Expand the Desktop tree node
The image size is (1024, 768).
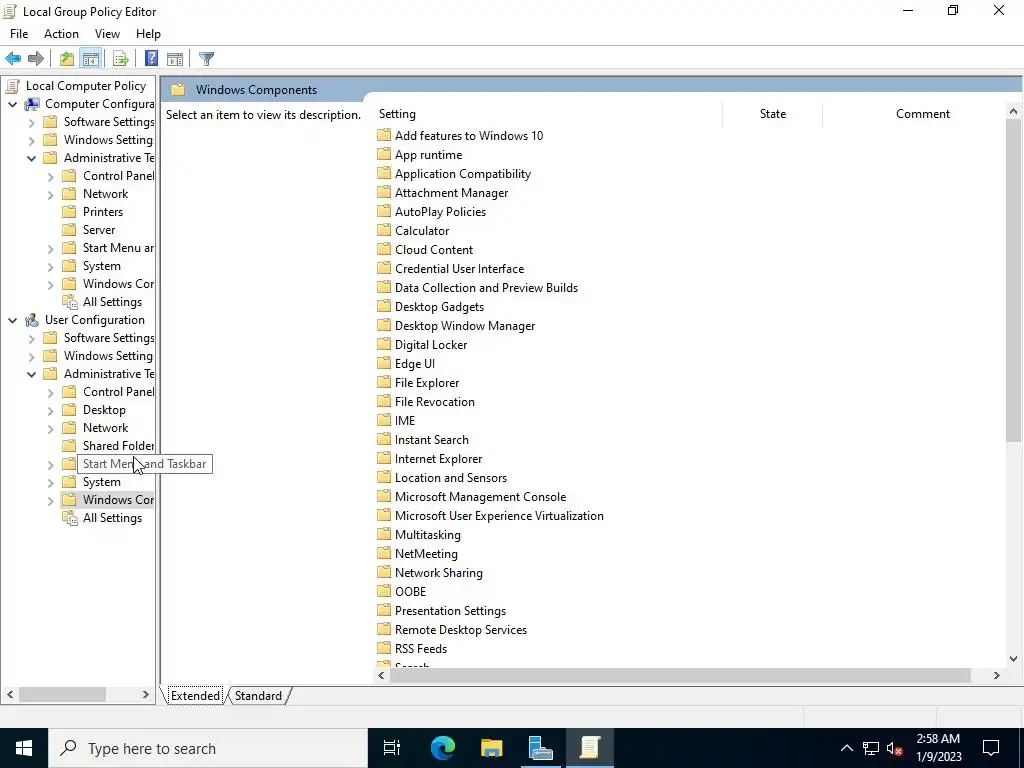(x=50, y=411)
